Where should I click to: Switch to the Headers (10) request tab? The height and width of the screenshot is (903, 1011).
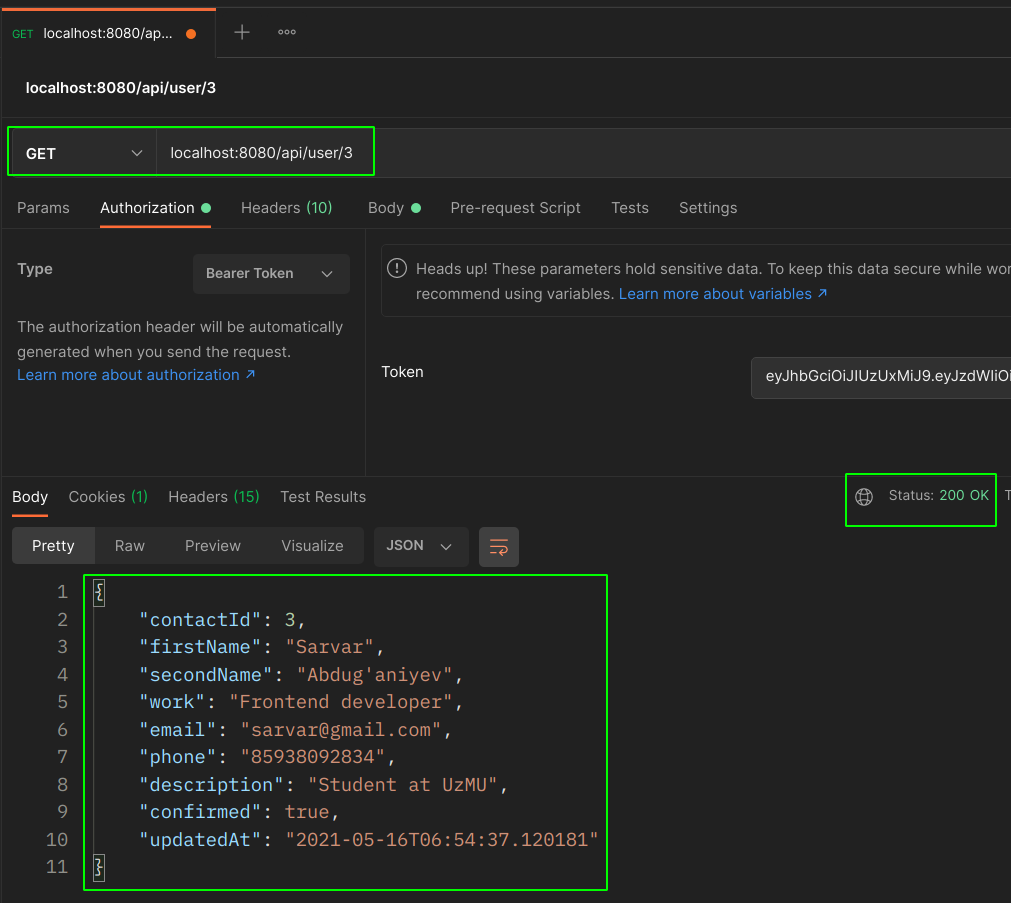point(286,207)
